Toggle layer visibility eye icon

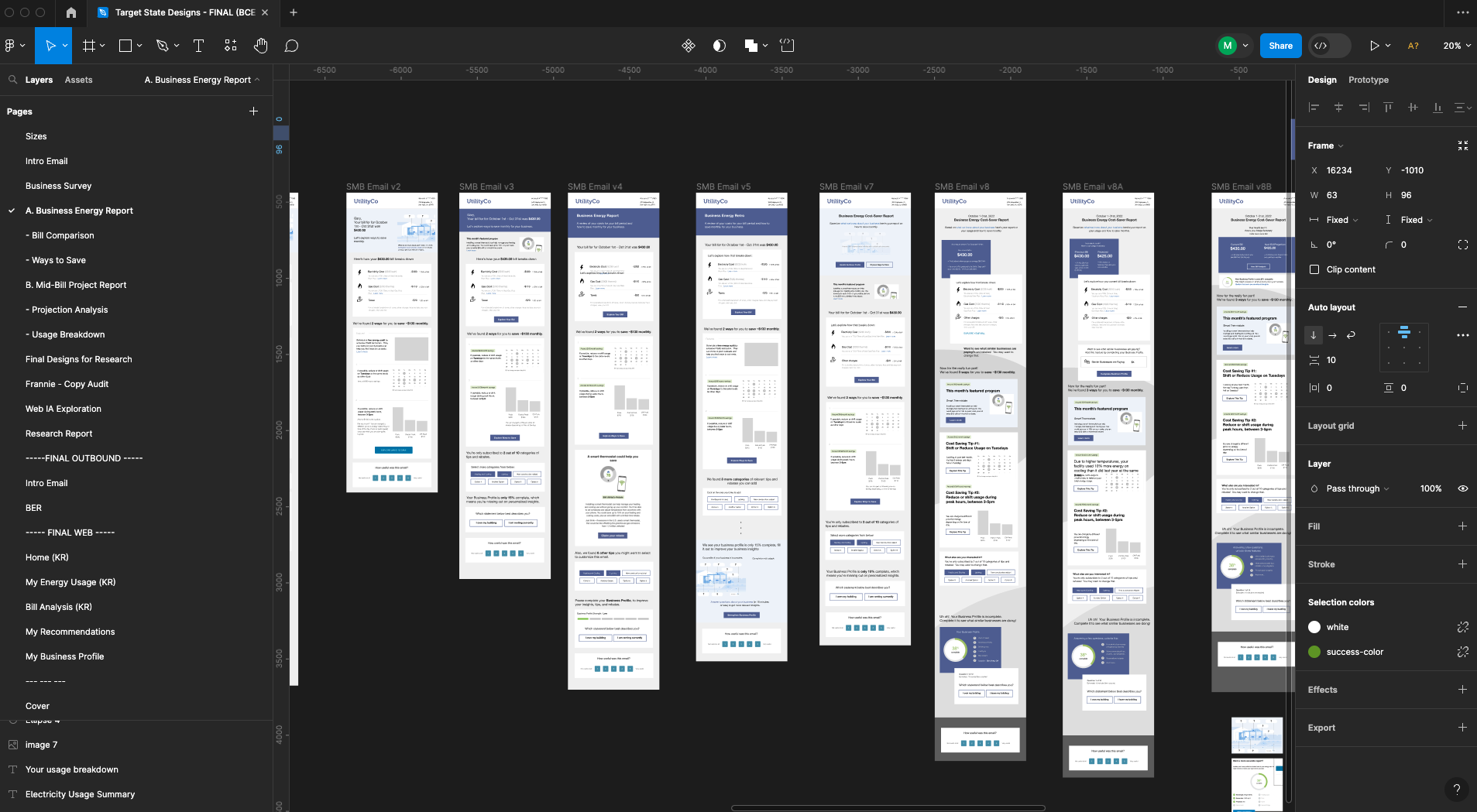pyautogui.click(x=1462, y=488)
